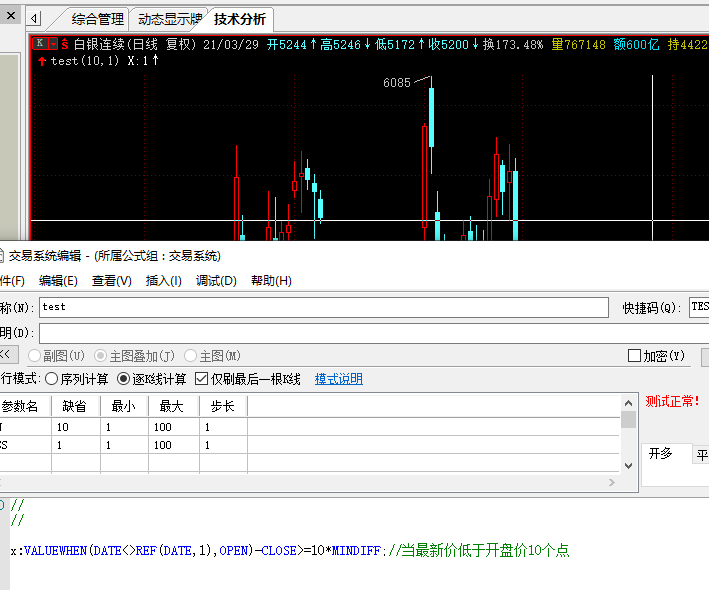Click max value 100 in second parameter row
This screenshot has height=590, width=709.
tap(174, 445)
